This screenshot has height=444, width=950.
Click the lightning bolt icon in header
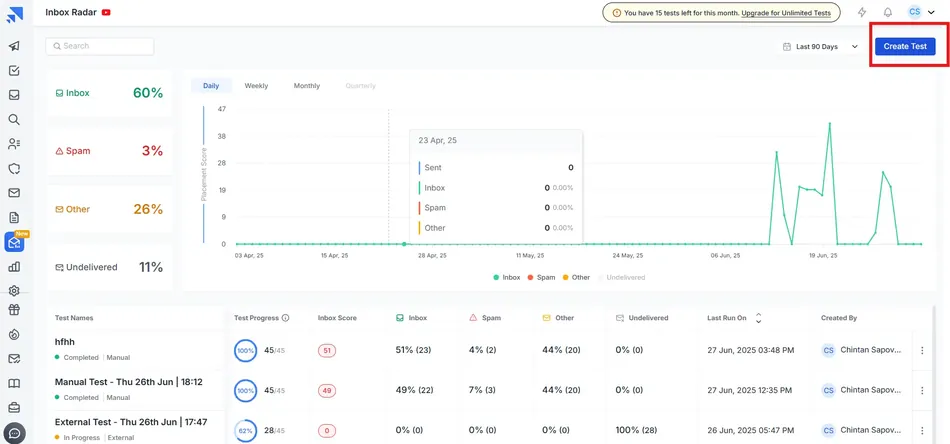[x=862, y=12]
